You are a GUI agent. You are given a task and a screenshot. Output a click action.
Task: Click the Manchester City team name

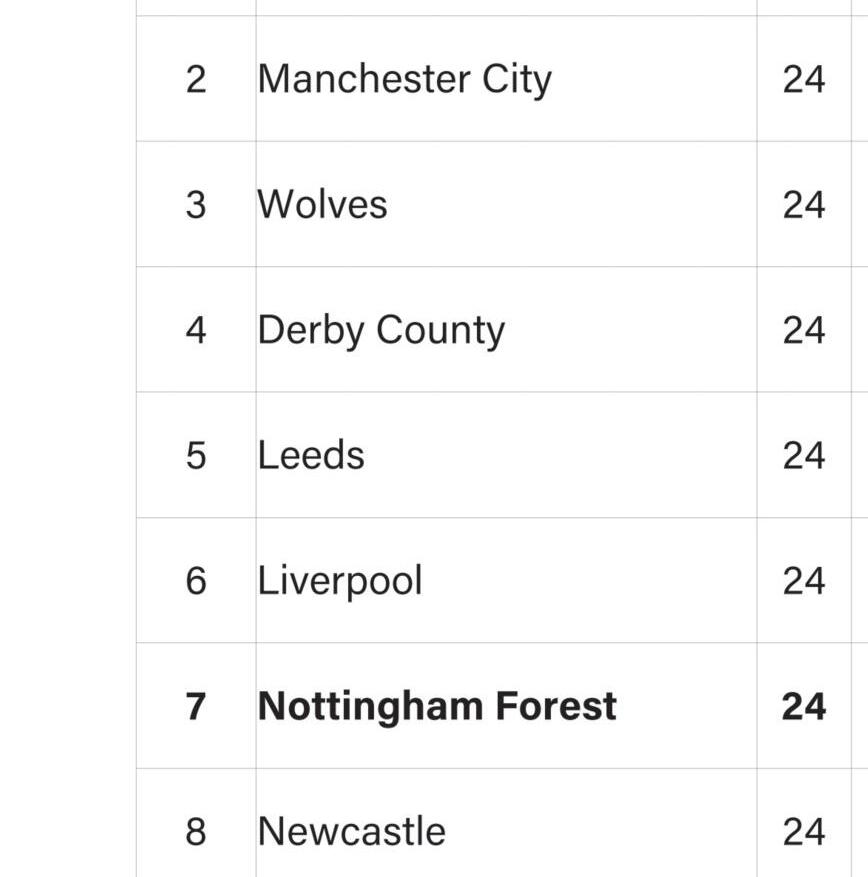(x=404, y=79)
